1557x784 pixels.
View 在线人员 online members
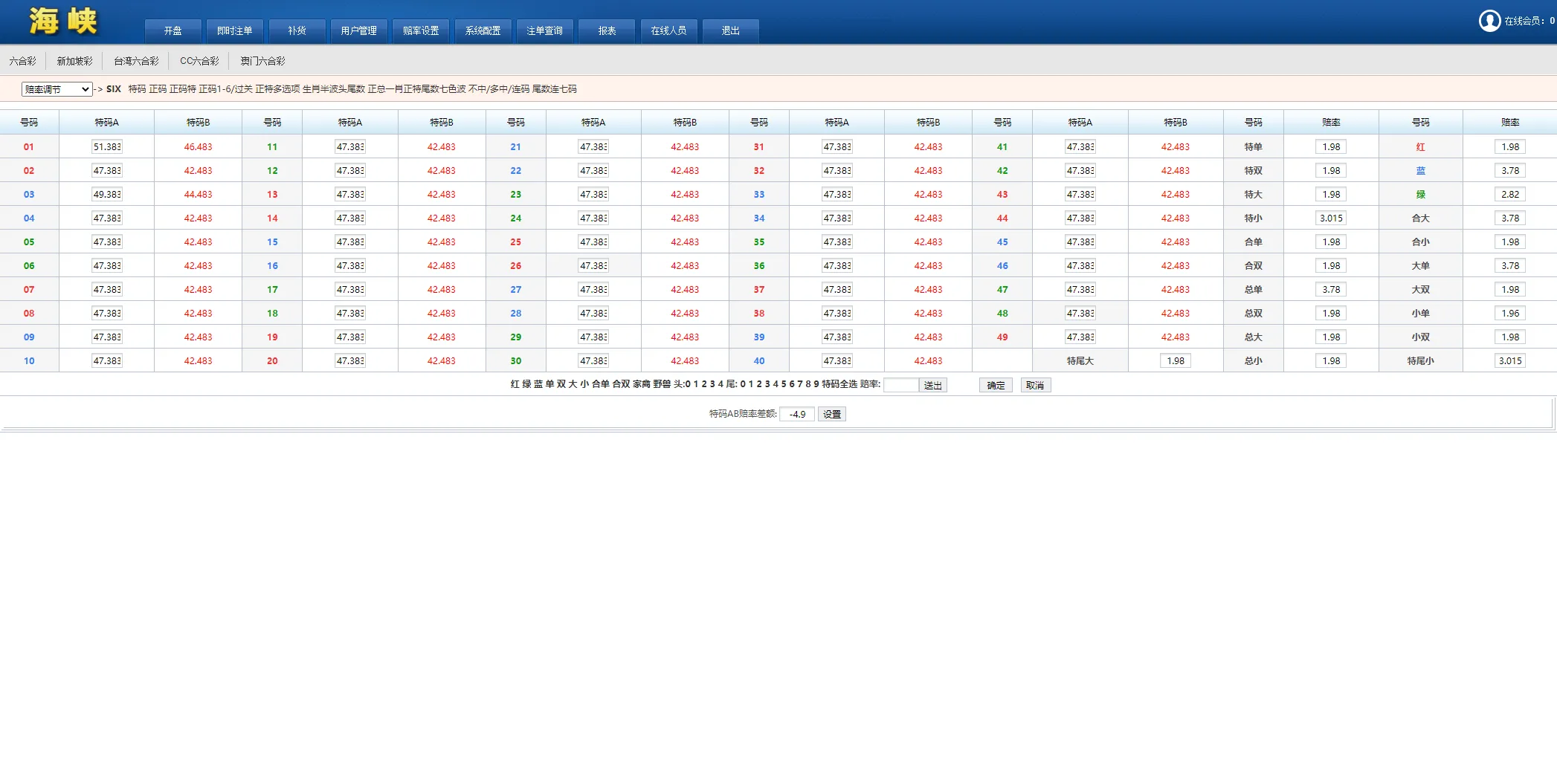coord(668,30)
